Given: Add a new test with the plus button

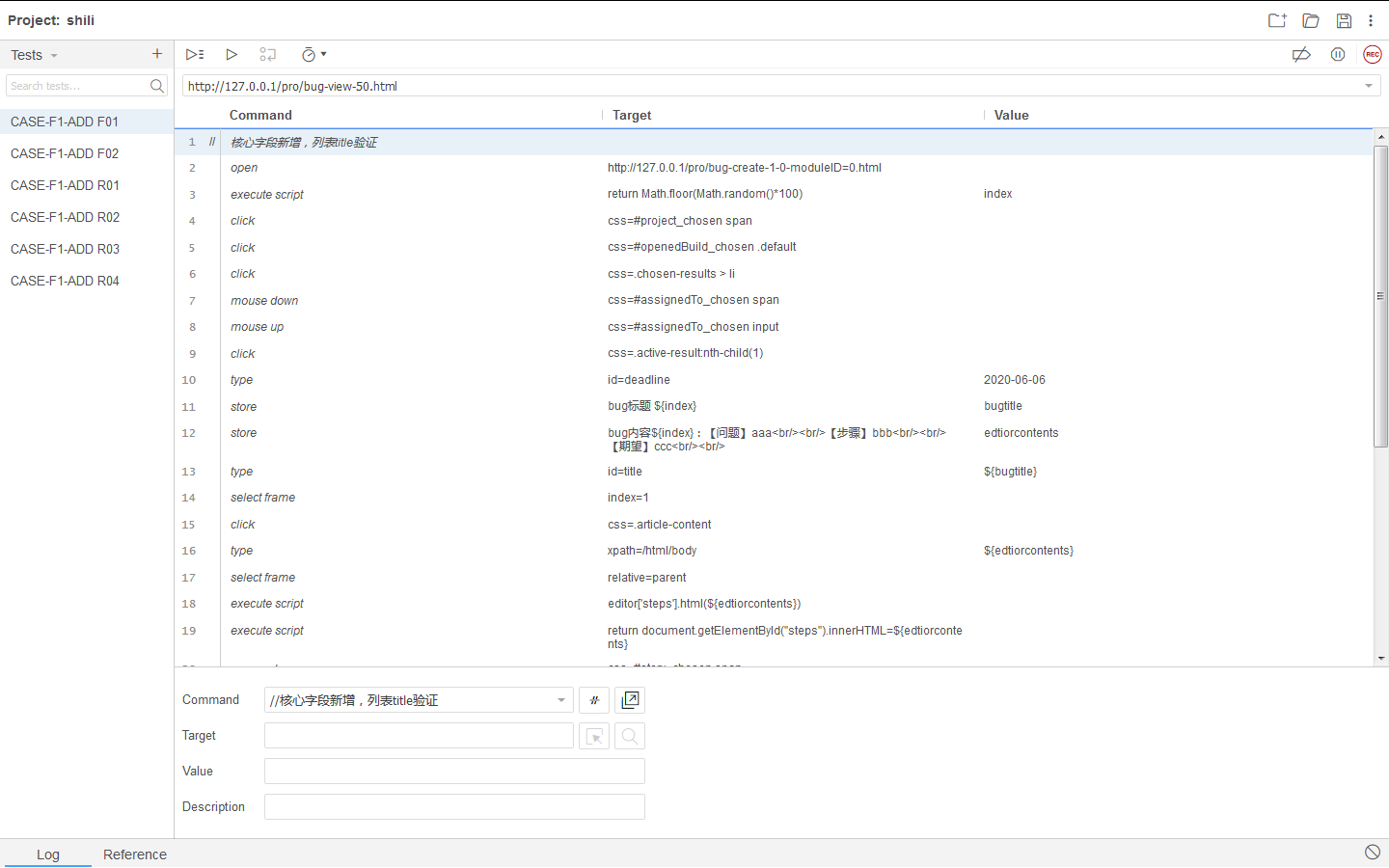Looking at the screenshot, I should click(x=156, y=55).
